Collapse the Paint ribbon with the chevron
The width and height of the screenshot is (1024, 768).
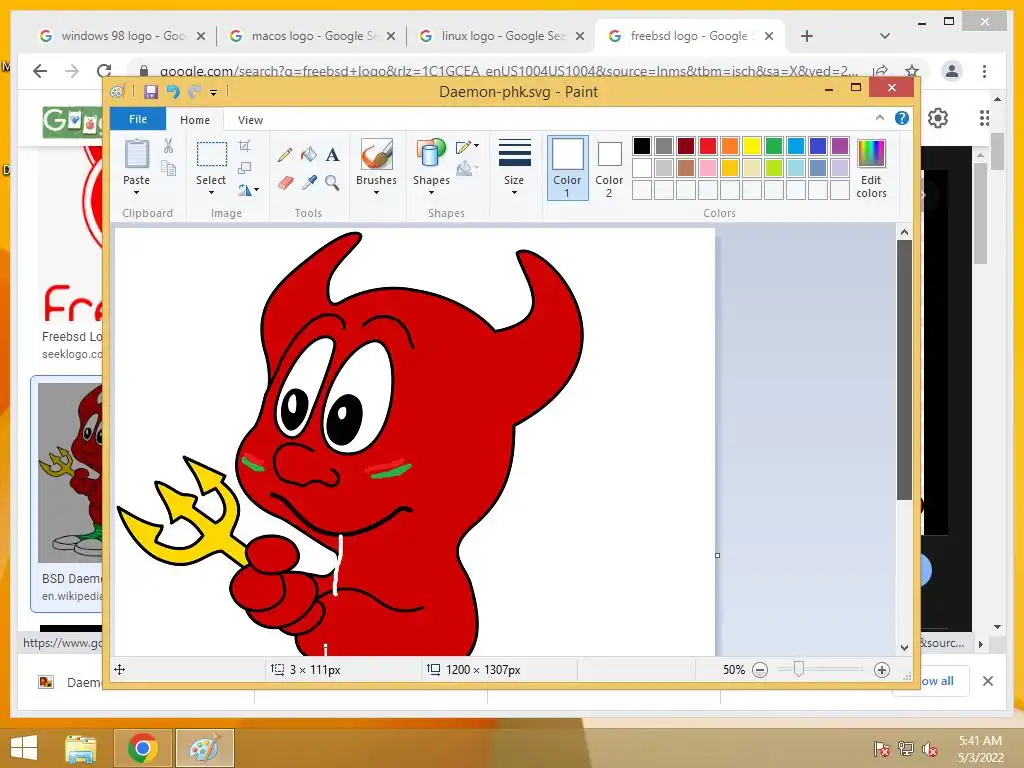[x=880, y=118]
